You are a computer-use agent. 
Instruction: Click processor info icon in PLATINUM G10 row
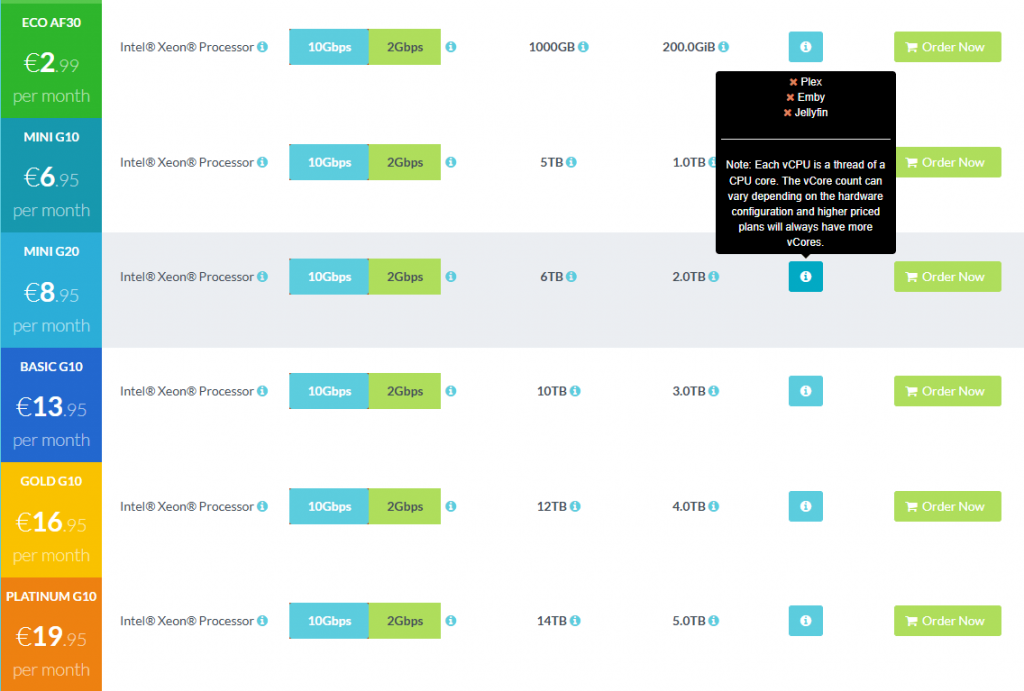point(262,620)
